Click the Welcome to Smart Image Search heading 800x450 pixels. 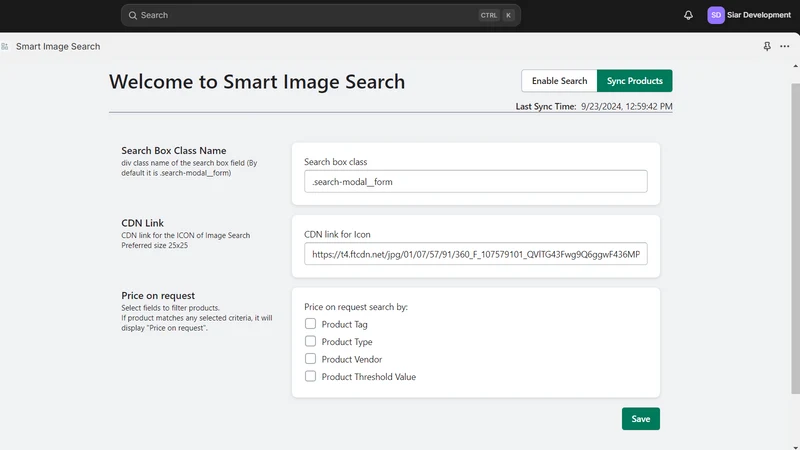(x=257, y=82)
